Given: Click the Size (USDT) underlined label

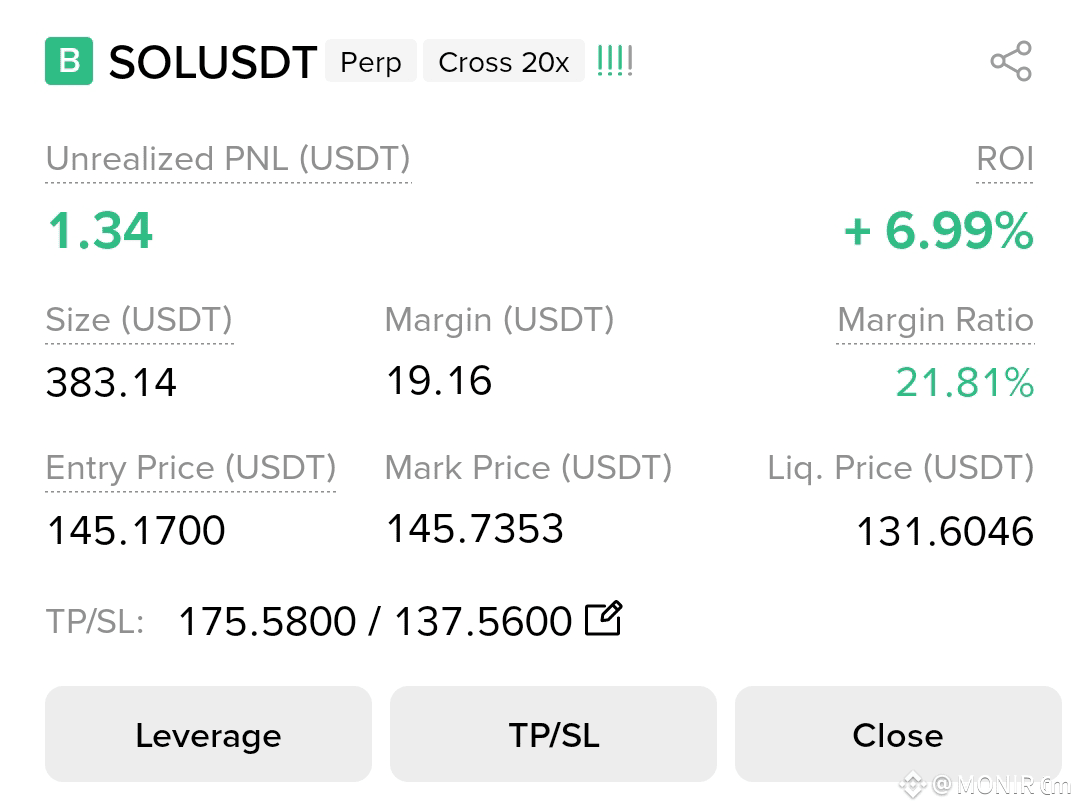Looking at the screenshot, I should (x=139, y=320).
